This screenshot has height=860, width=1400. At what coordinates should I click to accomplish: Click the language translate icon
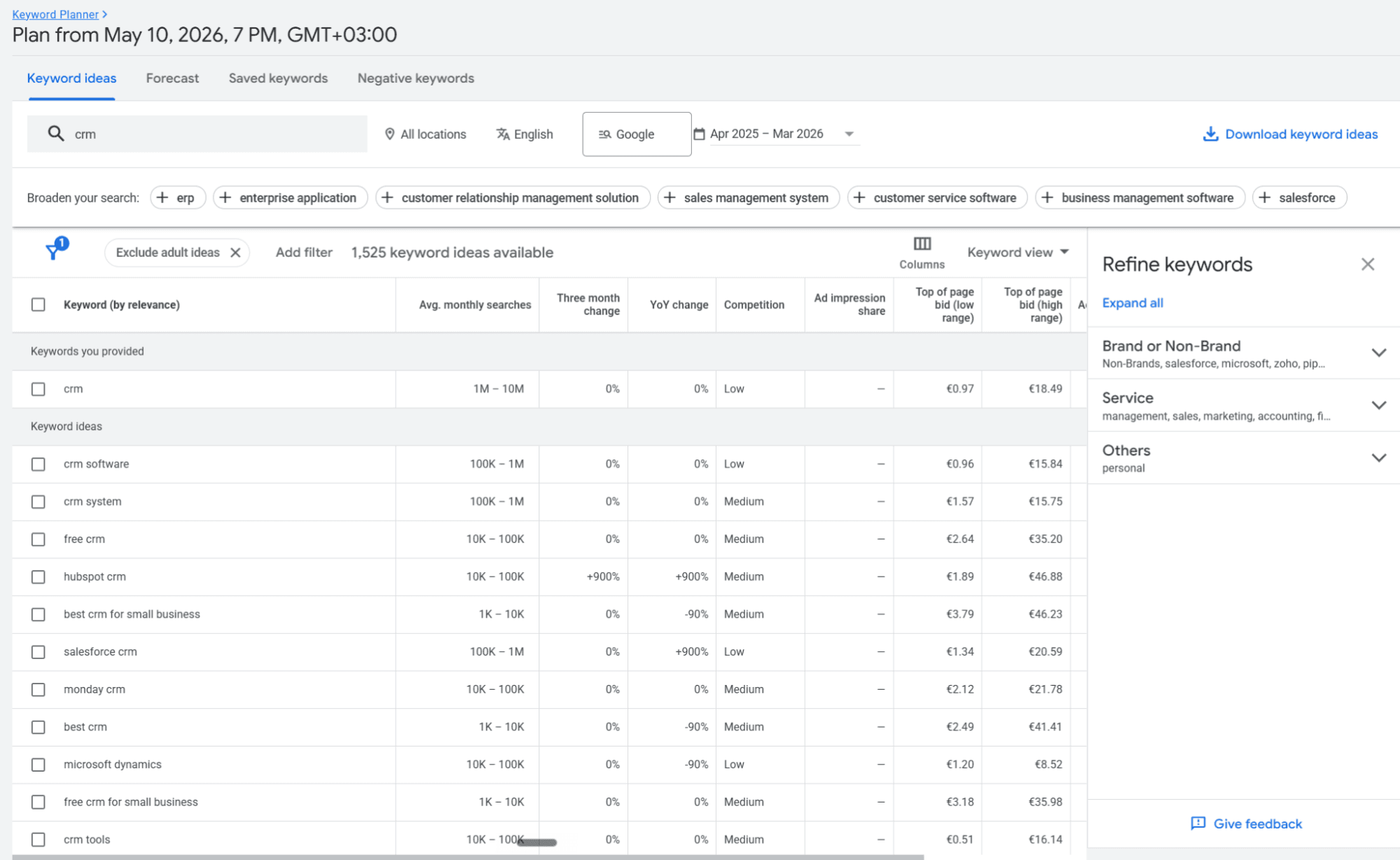coord(503,134)
